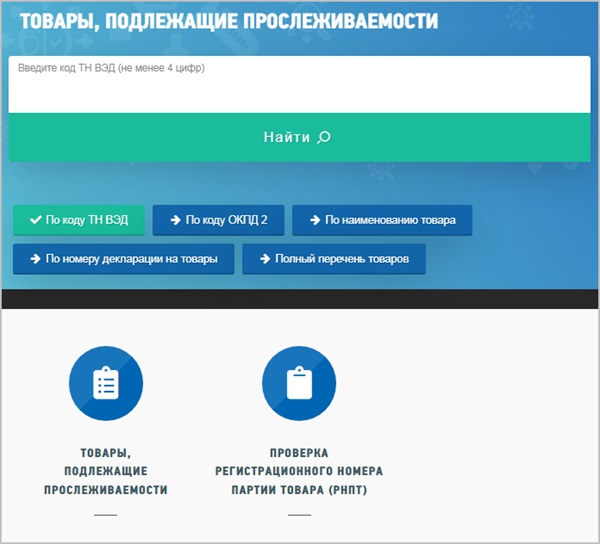Open Проверка регистрационного номера партии товара link
This screenshot has width=600, height=544.
pos(299,471)
